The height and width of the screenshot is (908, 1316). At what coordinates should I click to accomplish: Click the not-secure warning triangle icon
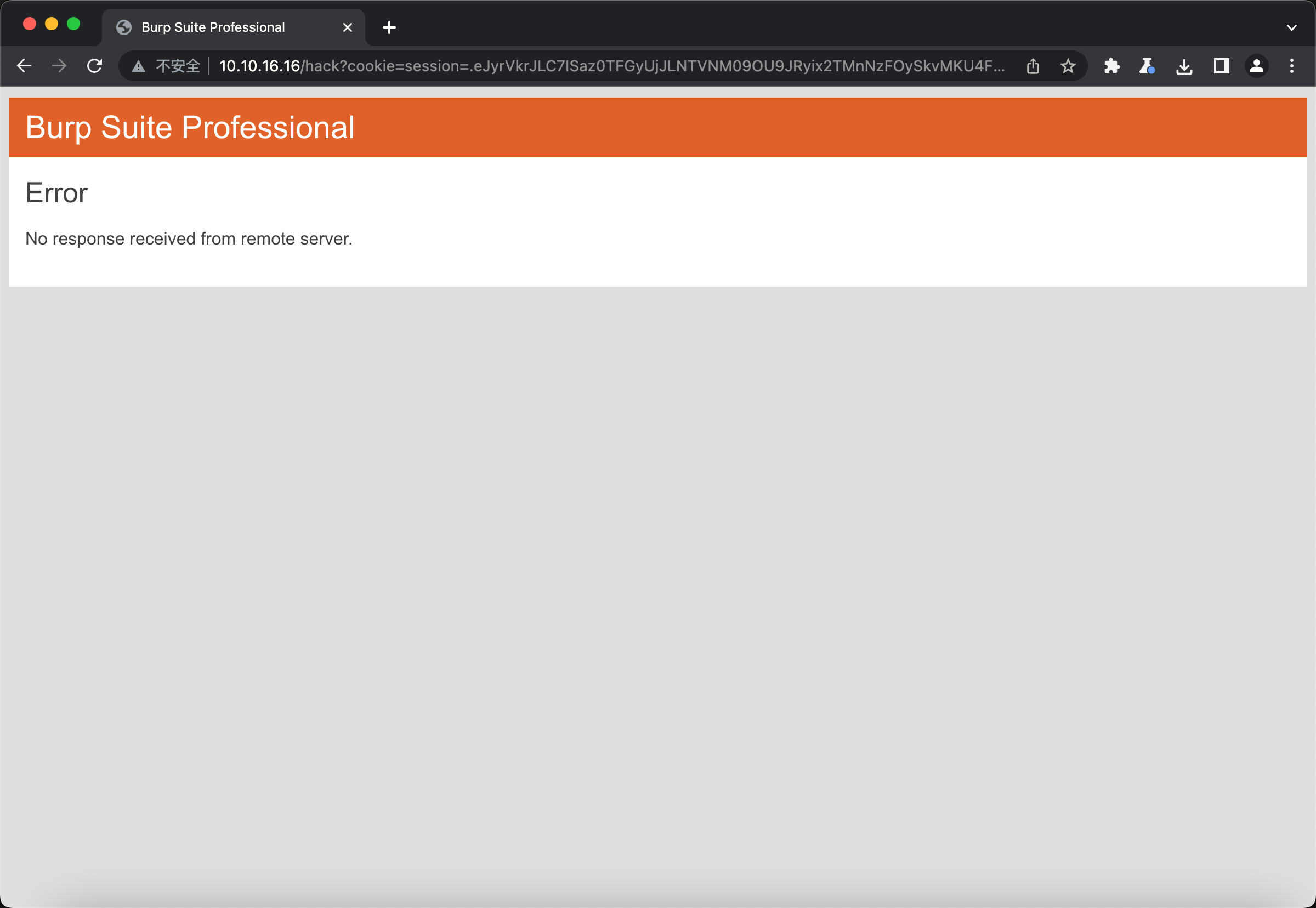click(138, 66)
